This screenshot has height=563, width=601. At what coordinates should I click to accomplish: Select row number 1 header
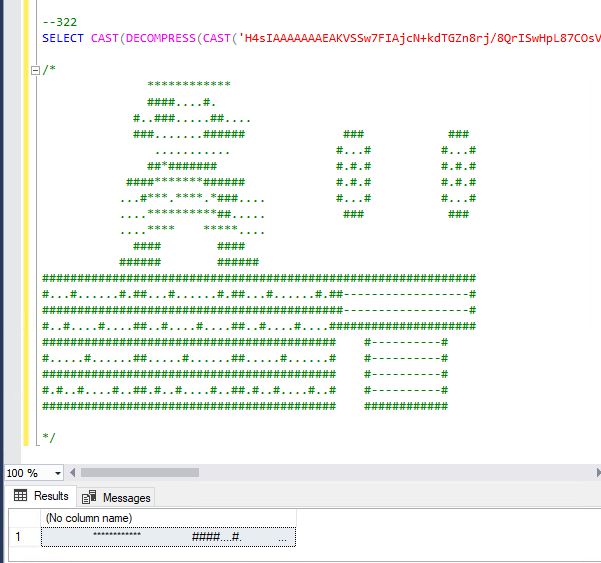pyautogui.click(x=24, y=537)
